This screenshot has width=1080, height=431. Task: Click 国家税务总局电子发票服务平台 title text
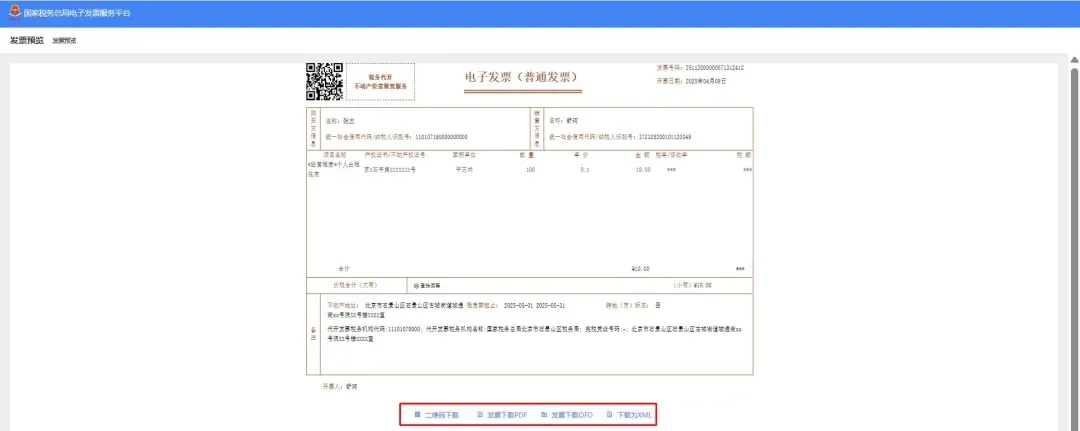(76, 13)
